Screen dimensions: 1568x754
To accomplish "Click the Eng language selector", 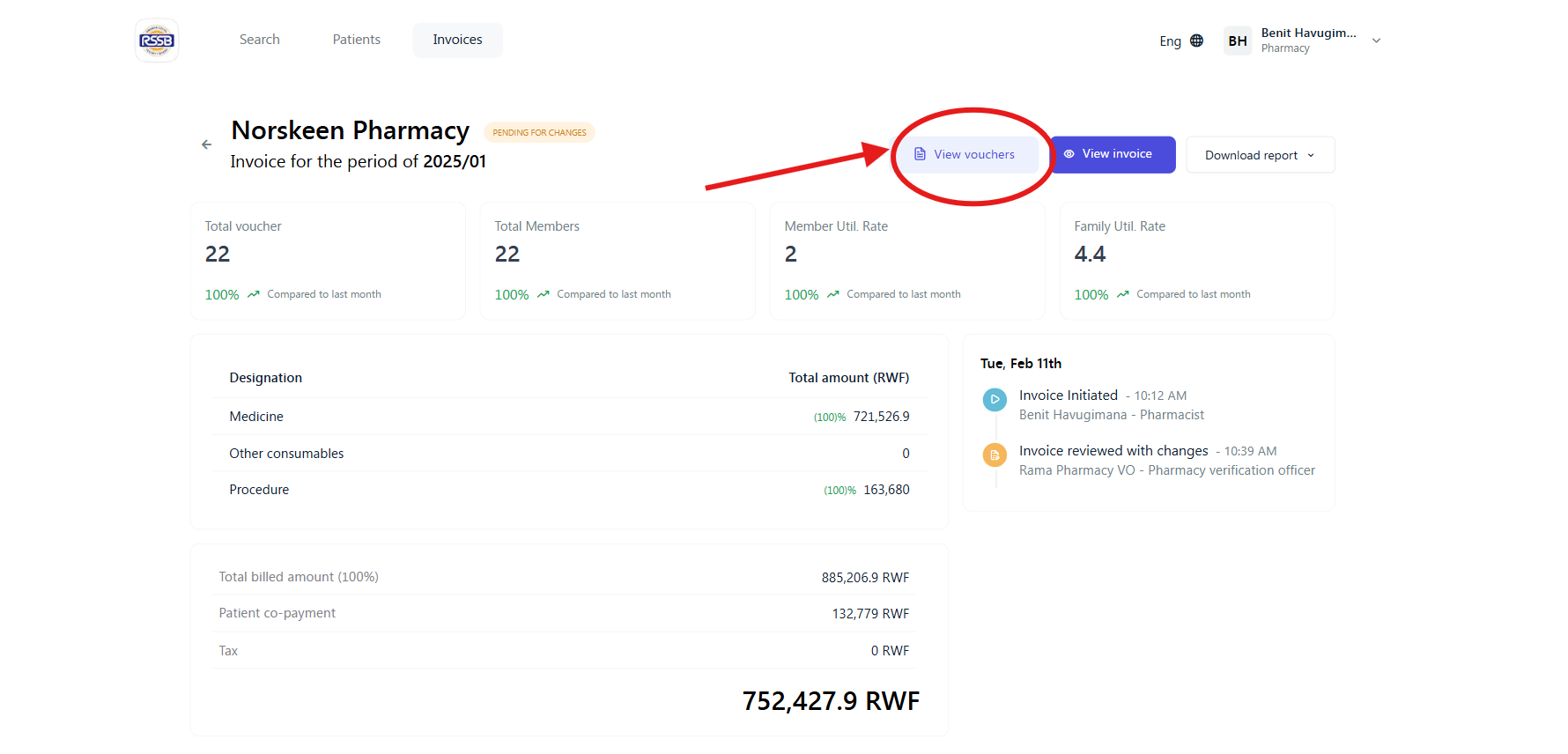I will [x=1170, y=41].
